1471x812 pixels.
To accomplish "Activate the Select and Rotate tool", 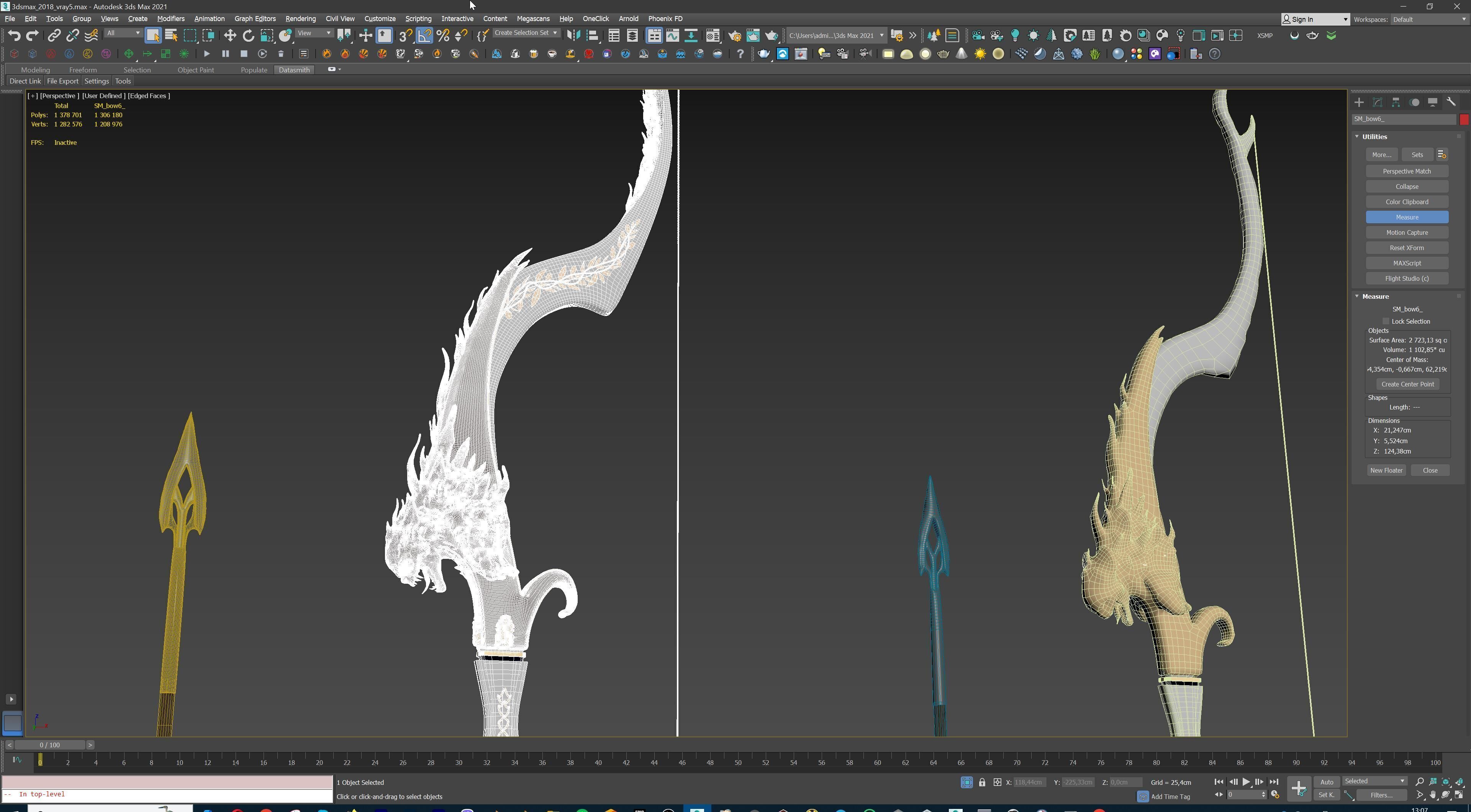I will click(248, 35).
